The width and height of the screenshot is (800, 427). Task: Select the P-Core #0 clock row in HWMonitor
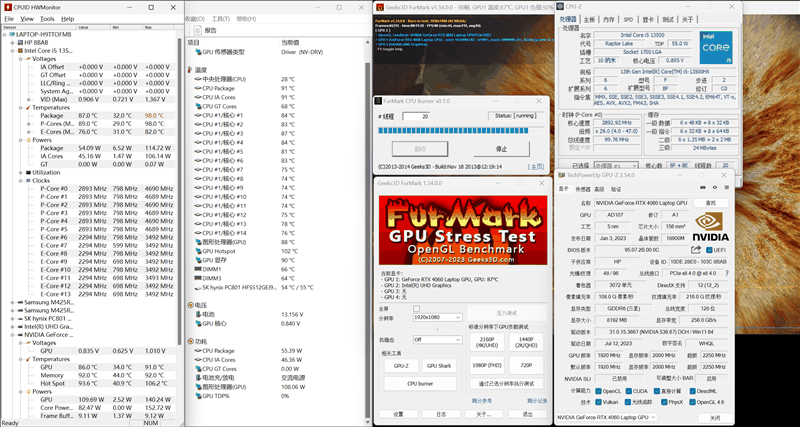(x=106, y=188)
